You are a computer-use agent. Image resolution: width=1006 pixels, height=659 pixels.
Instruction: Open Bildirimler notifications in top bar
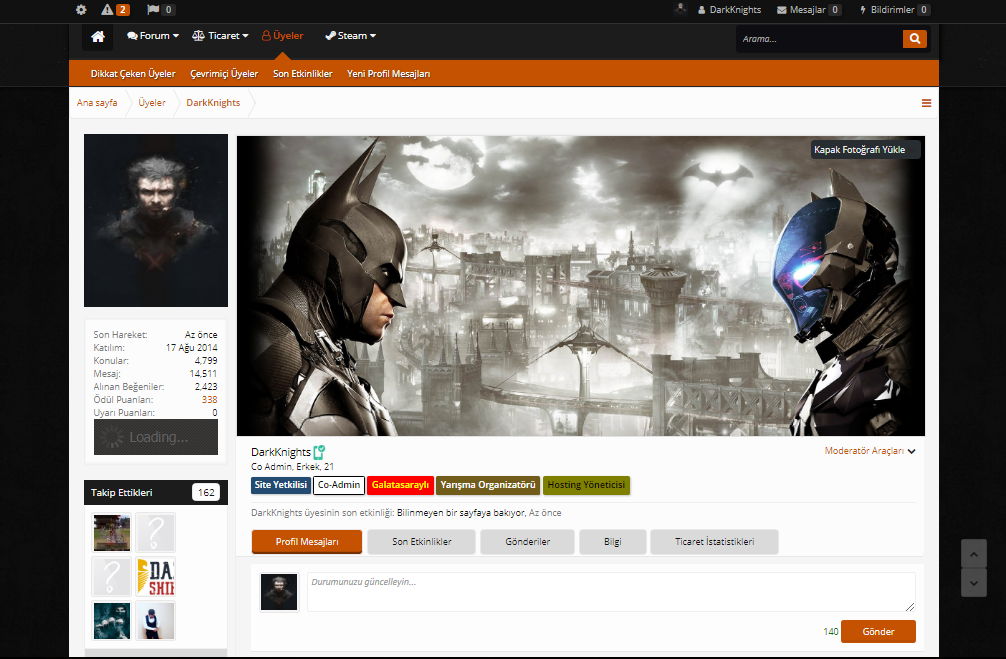(x=894, y=10)
